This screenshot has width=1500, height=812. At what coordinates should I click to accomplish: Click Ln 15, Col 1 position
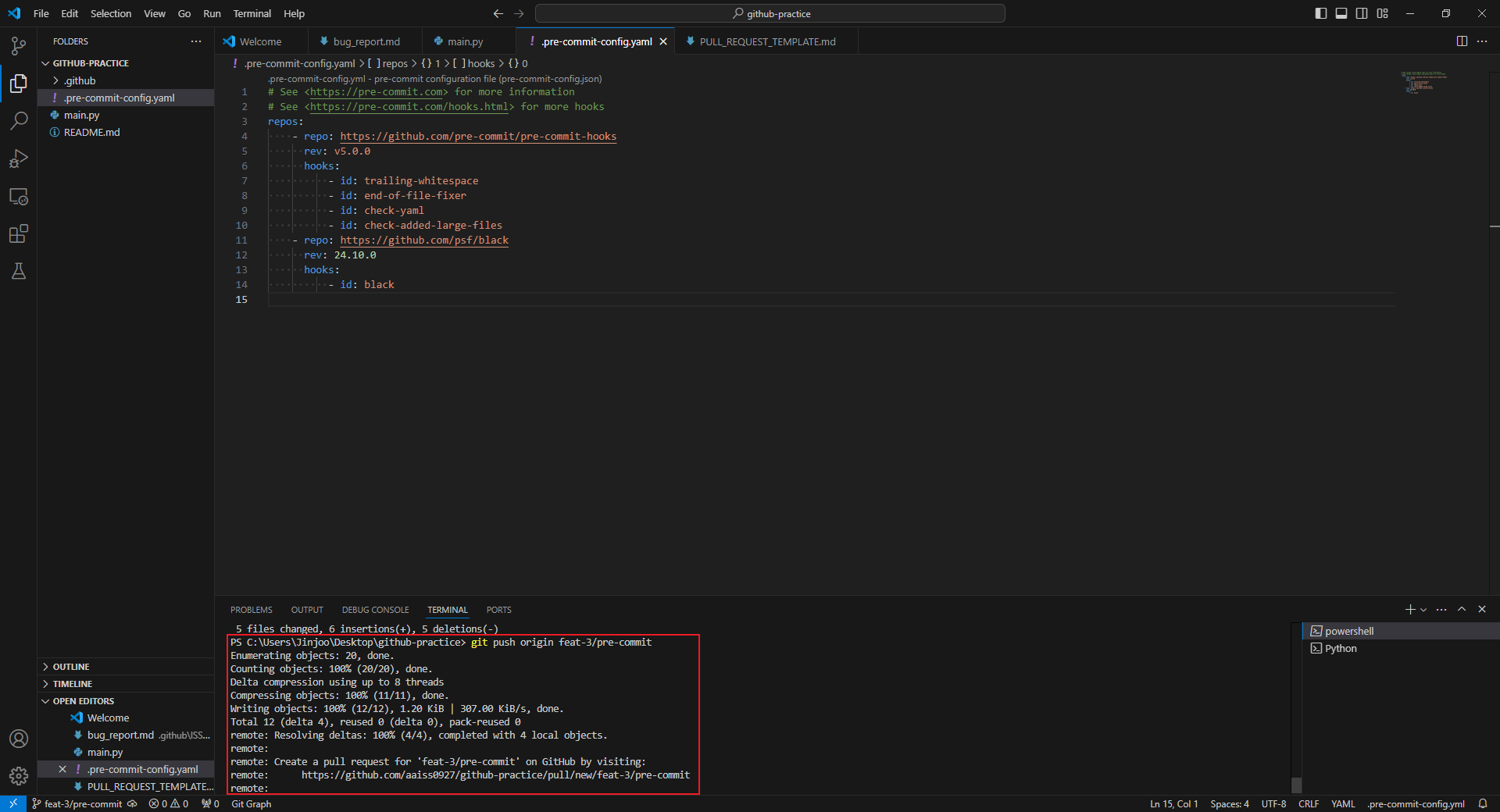(1173, 803)
